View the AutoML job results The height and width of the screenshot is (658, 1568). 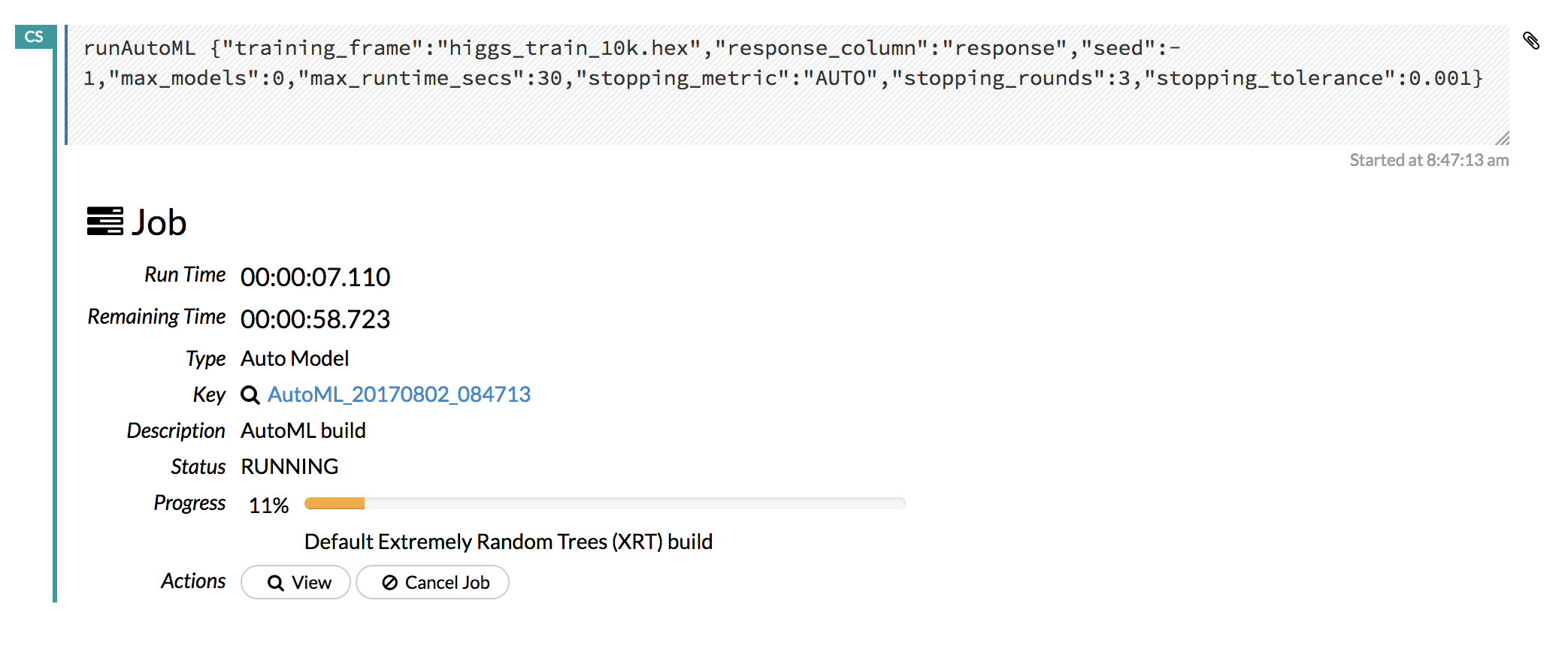(295, 582)
